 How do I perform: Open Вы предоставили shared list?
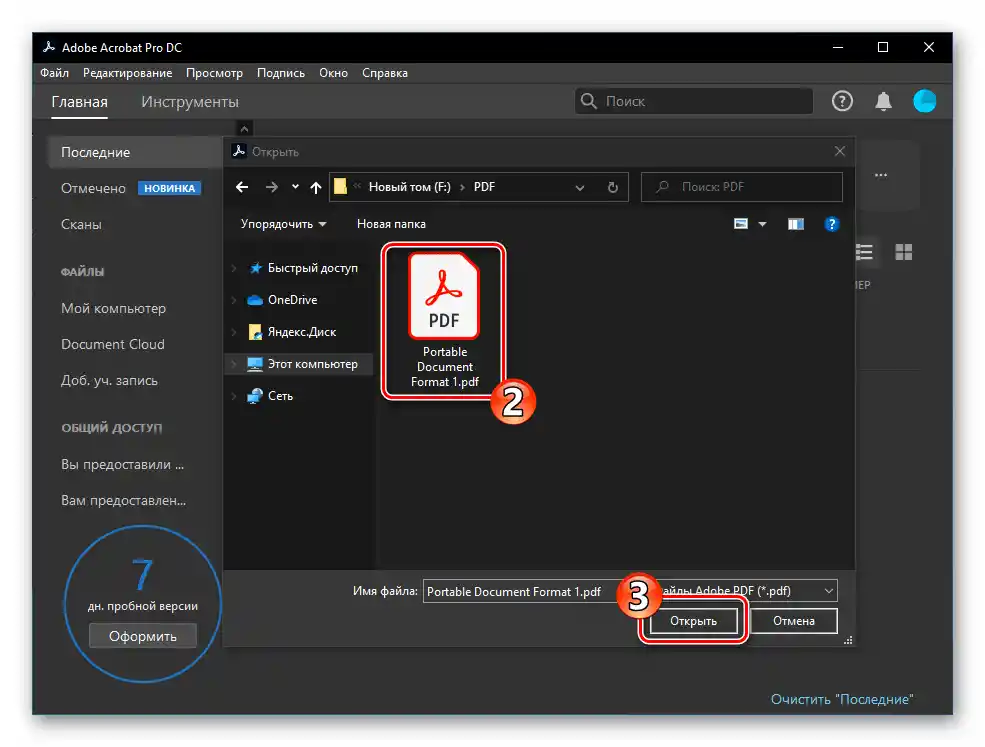pyautogui.click(x=122, y=465)
